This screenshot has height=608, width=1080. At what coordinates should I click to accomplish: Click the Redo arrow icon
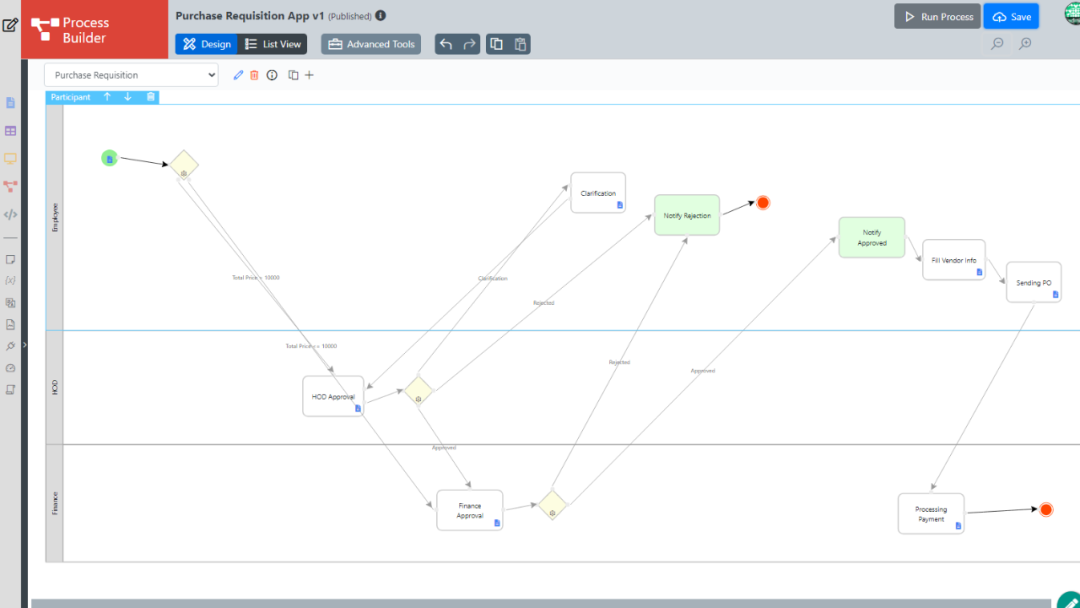coord(469,44)
